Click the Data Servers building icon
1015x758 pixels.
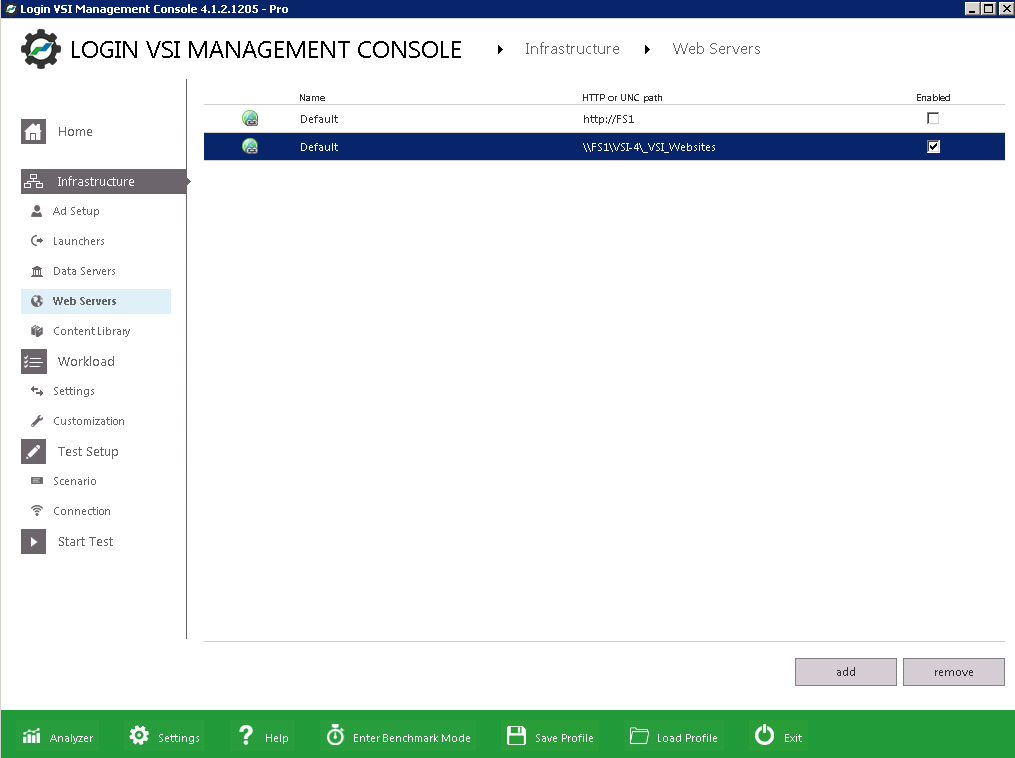pyautogui.click(x=37, y=271)
